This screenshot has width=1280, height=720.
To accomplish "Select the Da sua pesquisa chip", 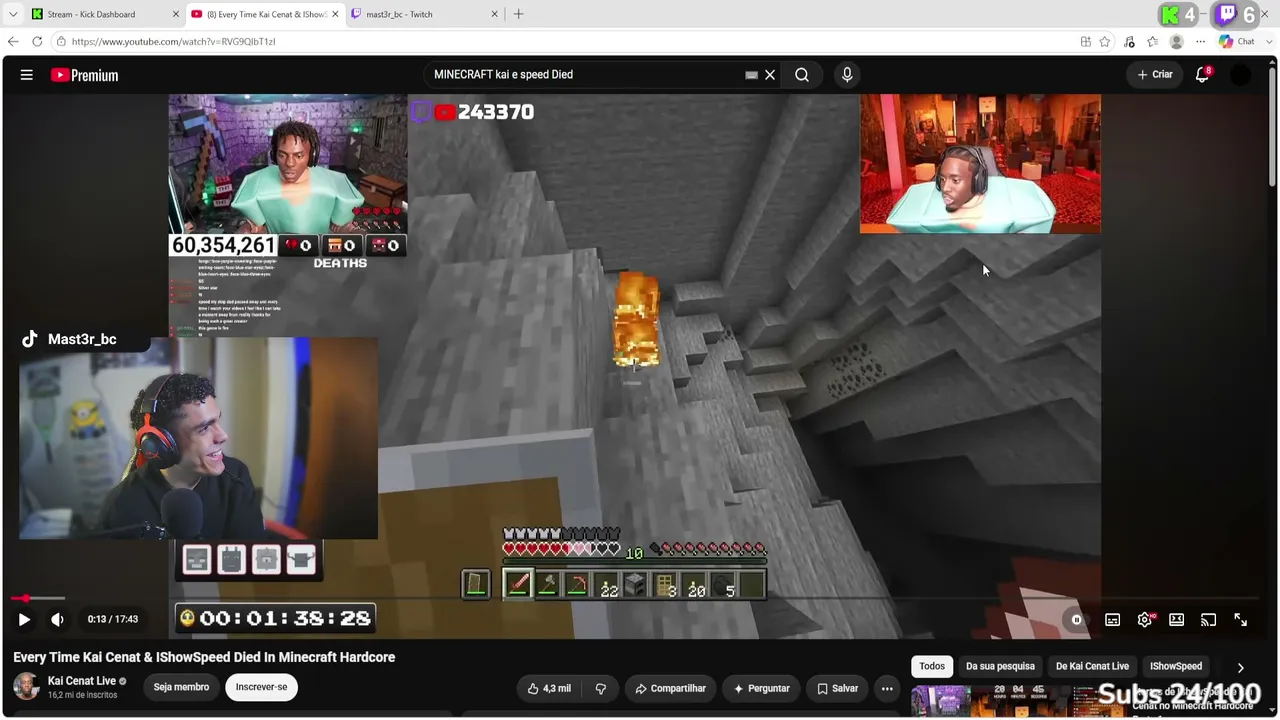I will 1000,666.
